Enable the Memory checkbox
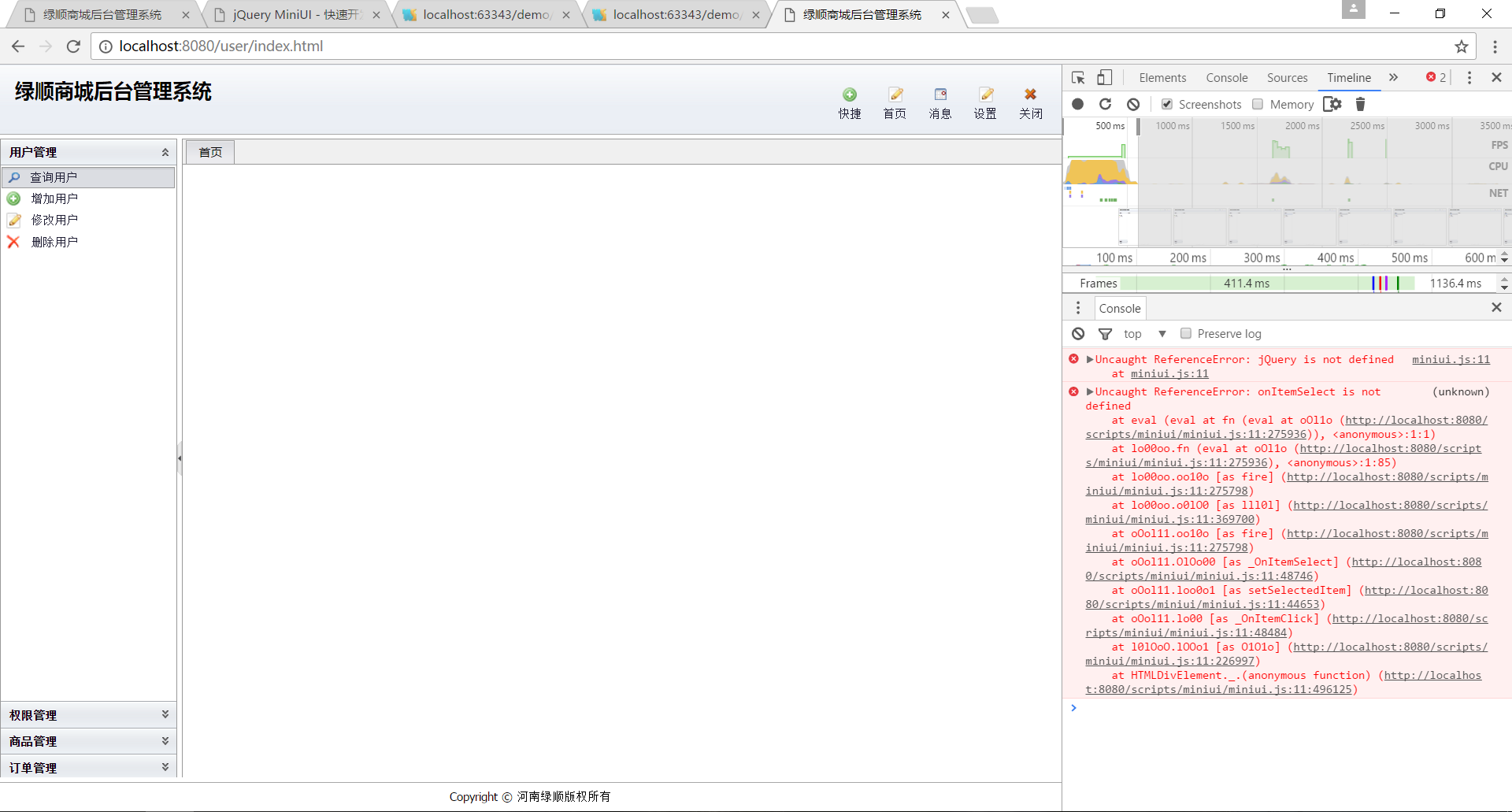 click(1258, 104)
